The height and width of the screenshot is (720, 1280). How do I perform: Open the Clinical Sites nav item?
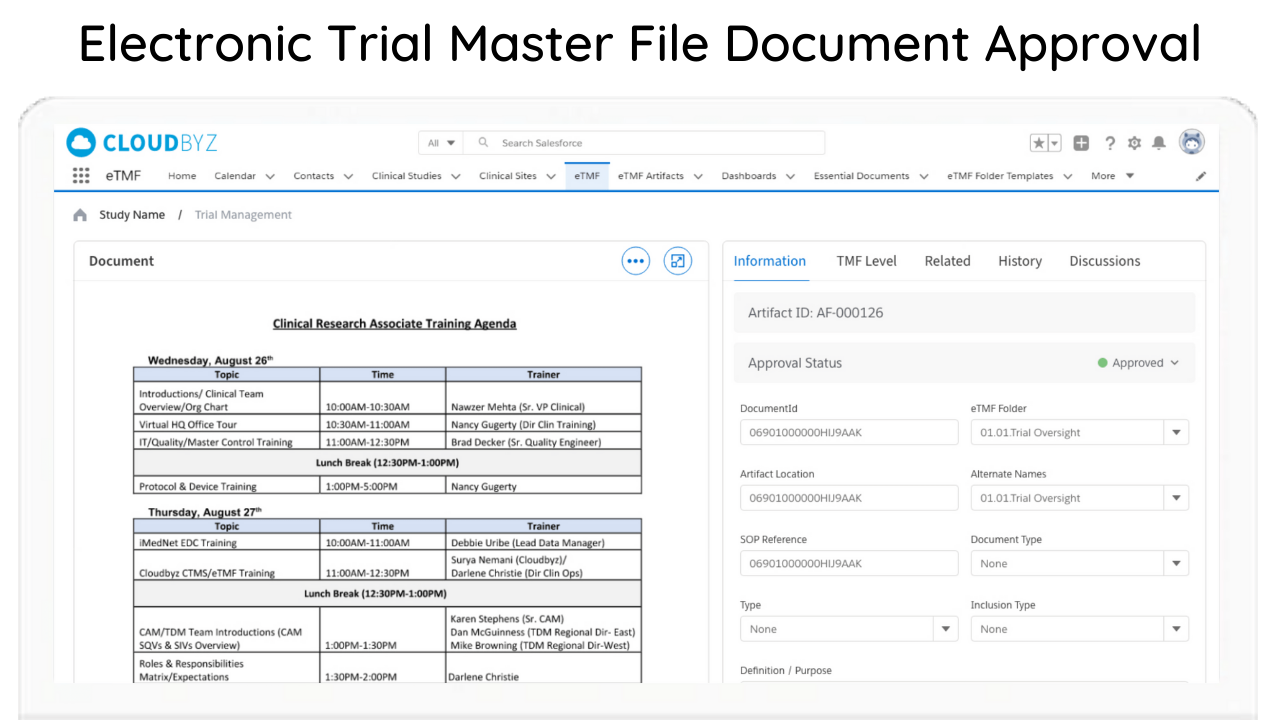click(508, 176)
